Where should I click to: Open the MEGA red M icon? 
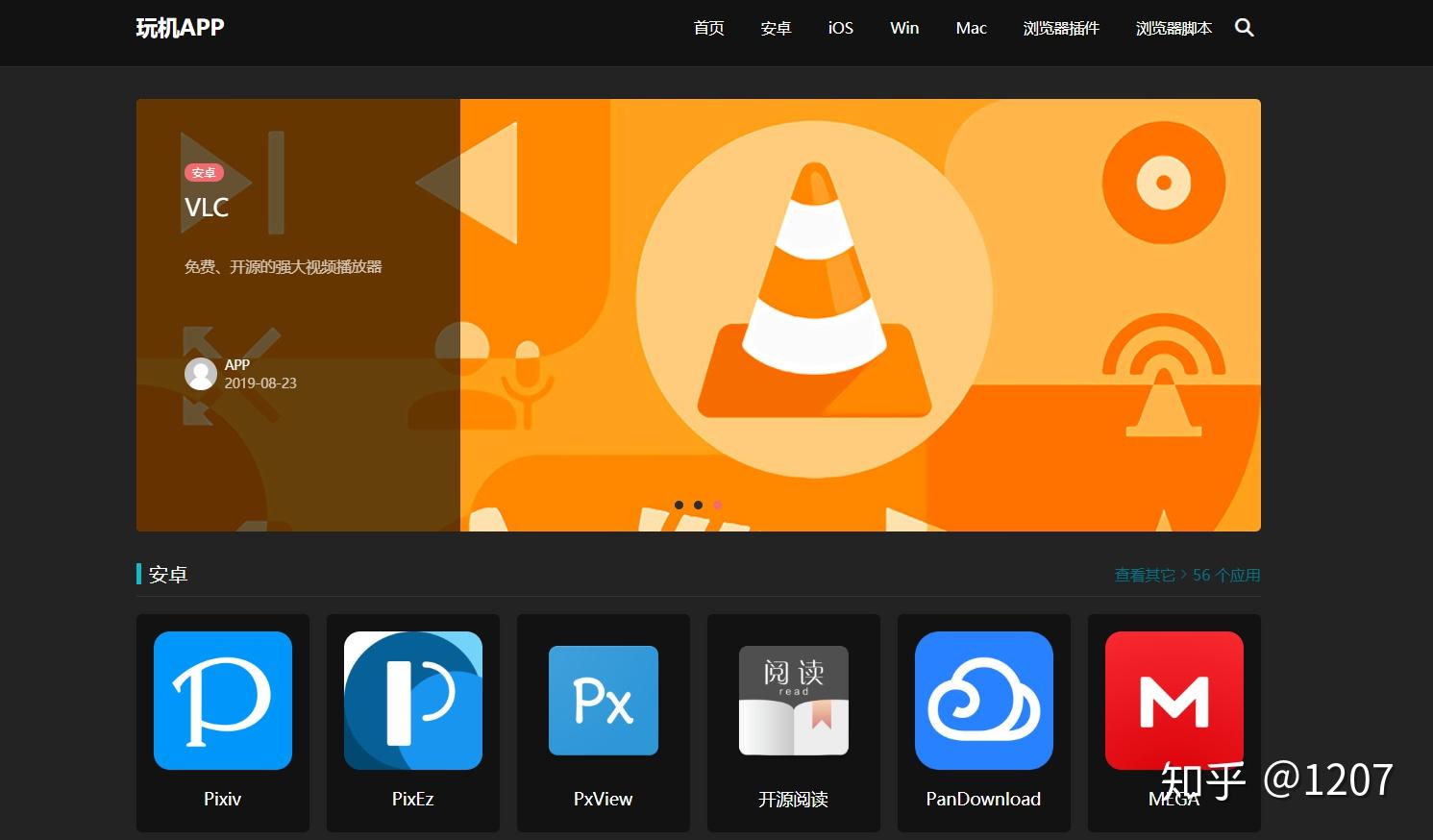pyautogui.click(x=1174, y=701)
